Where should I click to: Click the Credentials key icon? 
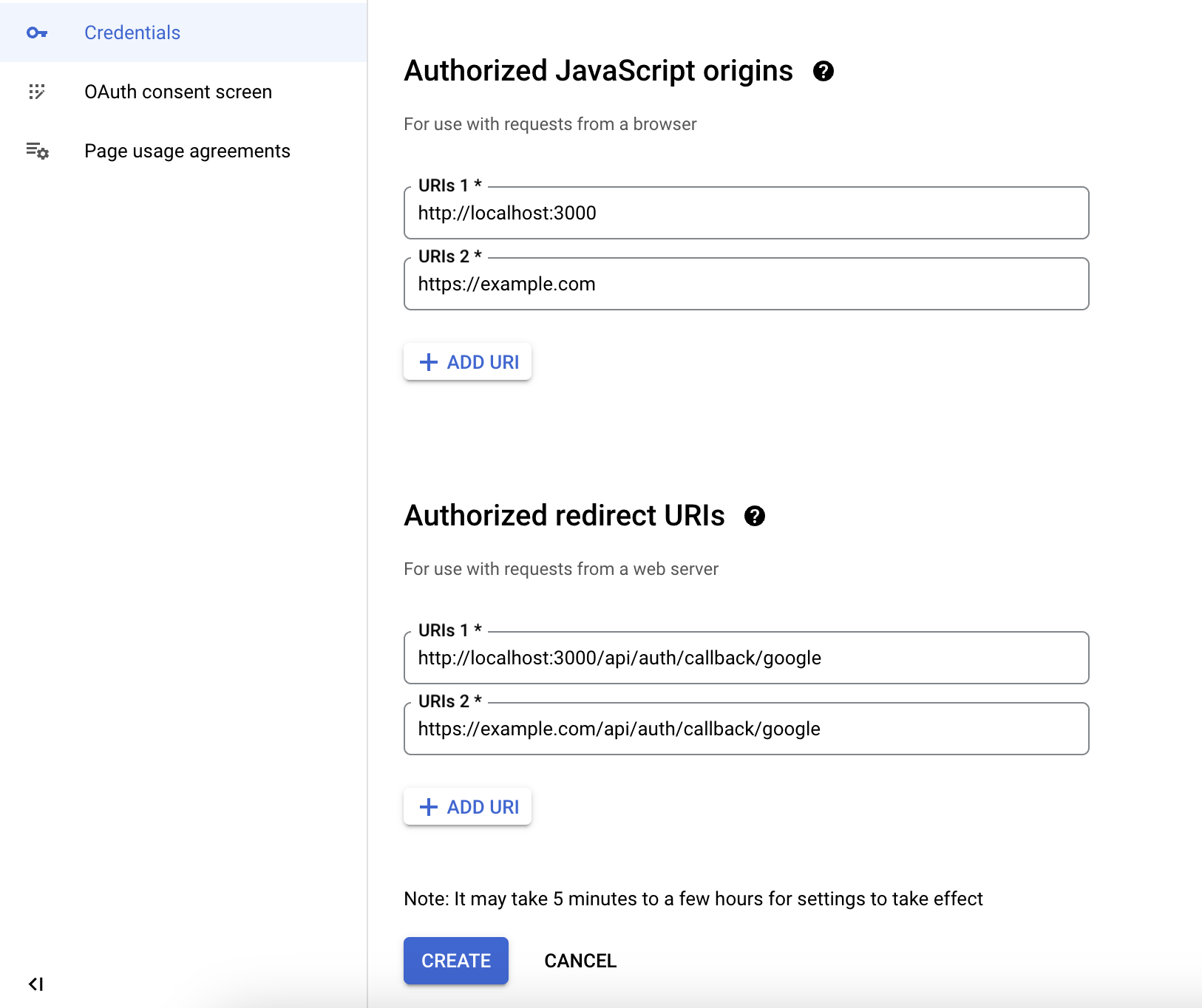tap(37, 33)
